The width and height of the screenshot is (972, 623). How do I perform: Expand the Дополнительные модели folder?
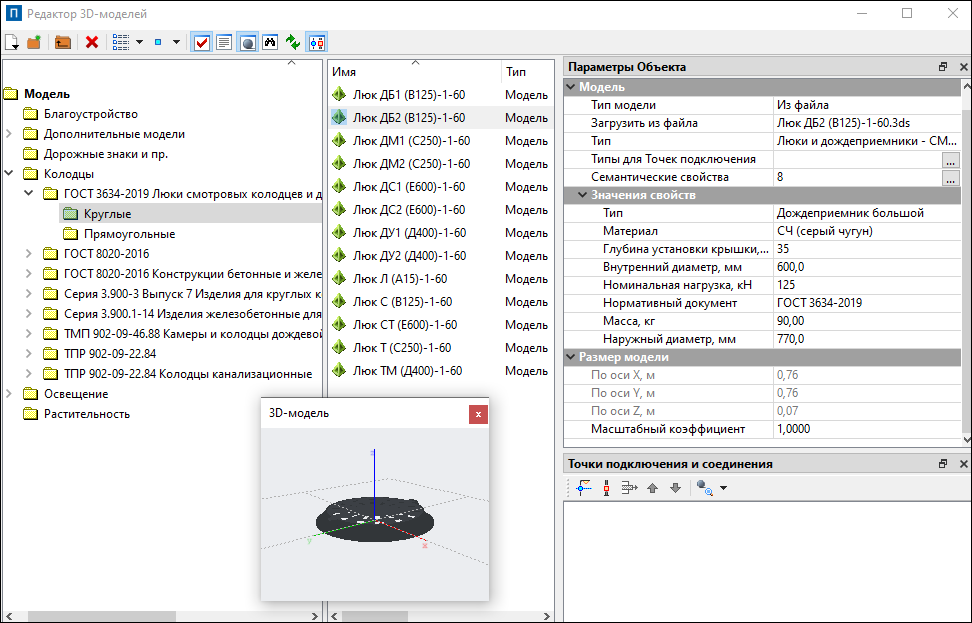(x=9, y=134)
